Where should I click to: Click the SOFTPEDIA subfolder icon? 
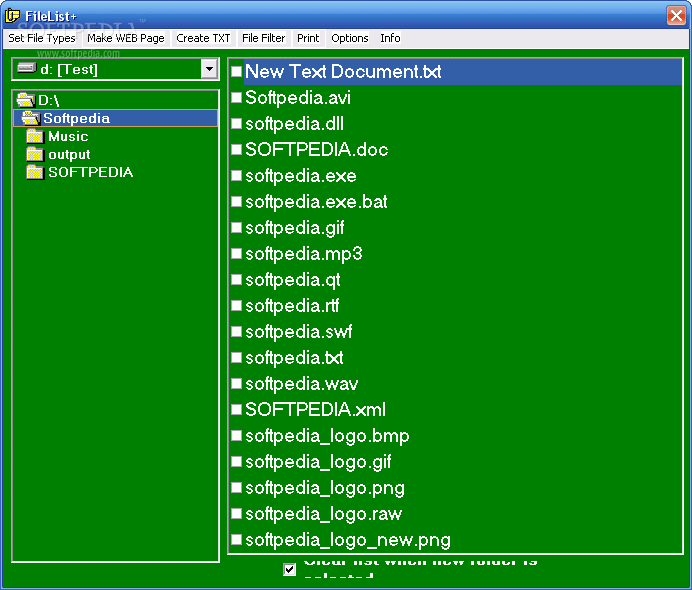coord(35,172)
